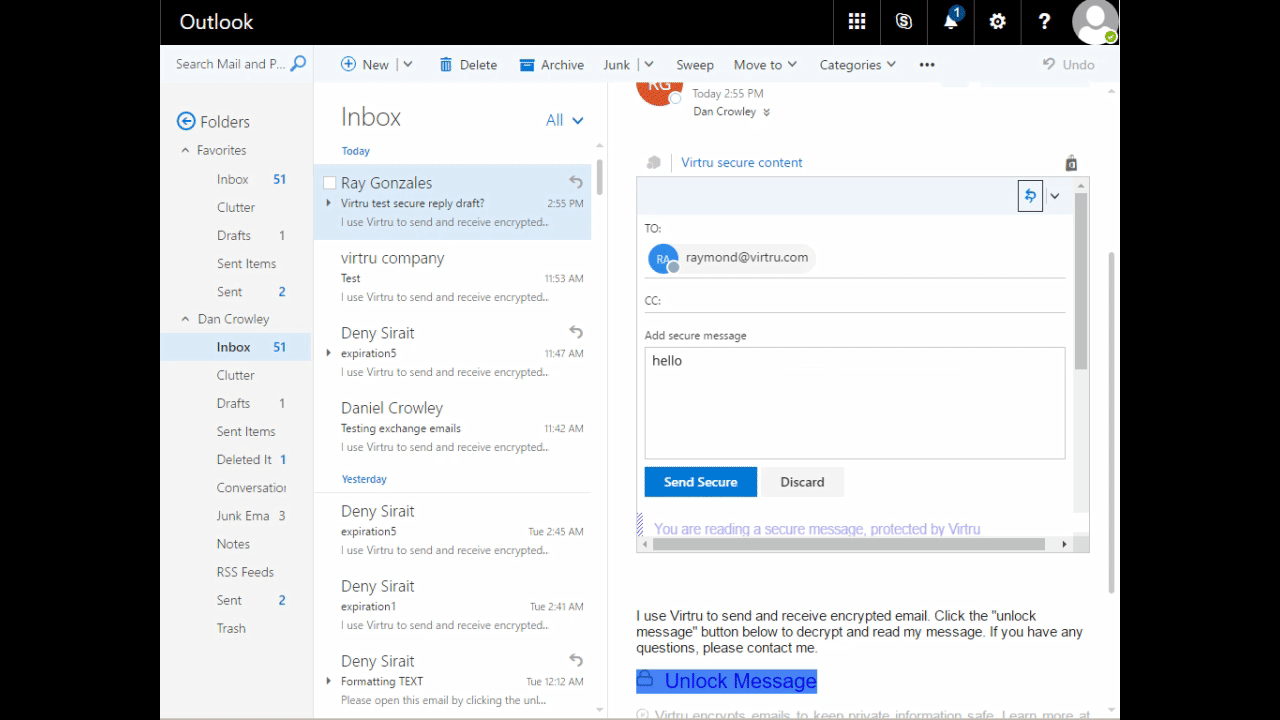Open the Categories dropdown
Viewport: 1280px width, 720px height.
point(857,65)
